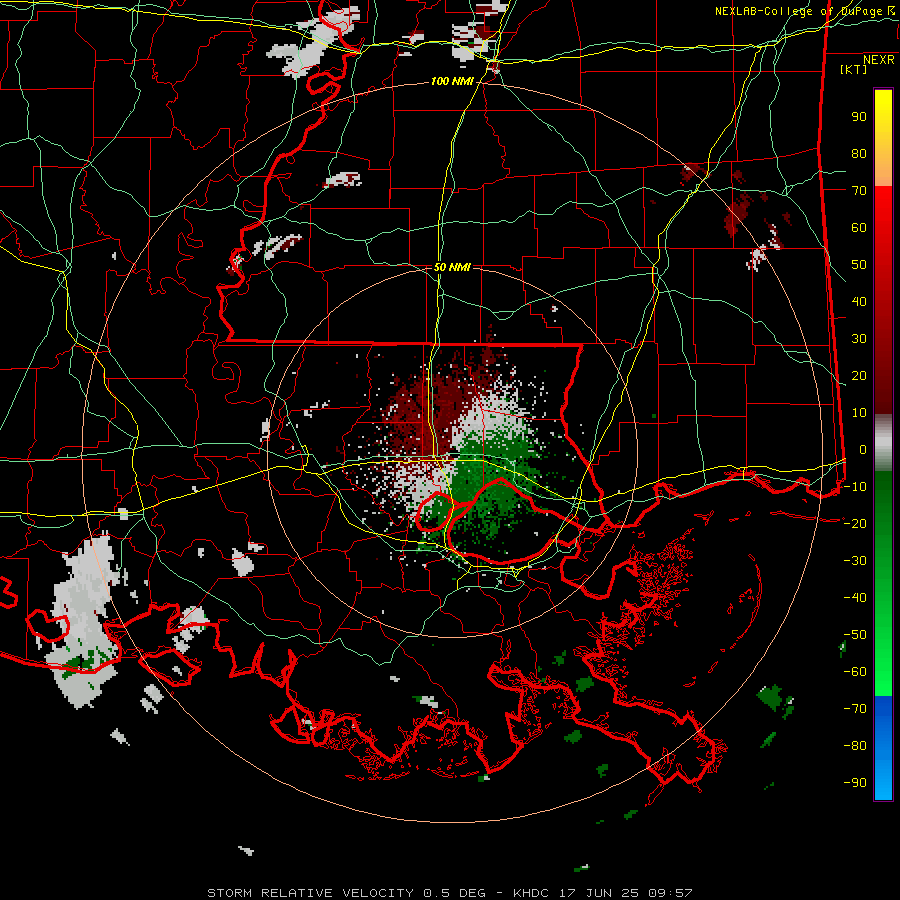Click the -10 value on the velocity scale
Screen dimensions: 900x900
(855, 487)
